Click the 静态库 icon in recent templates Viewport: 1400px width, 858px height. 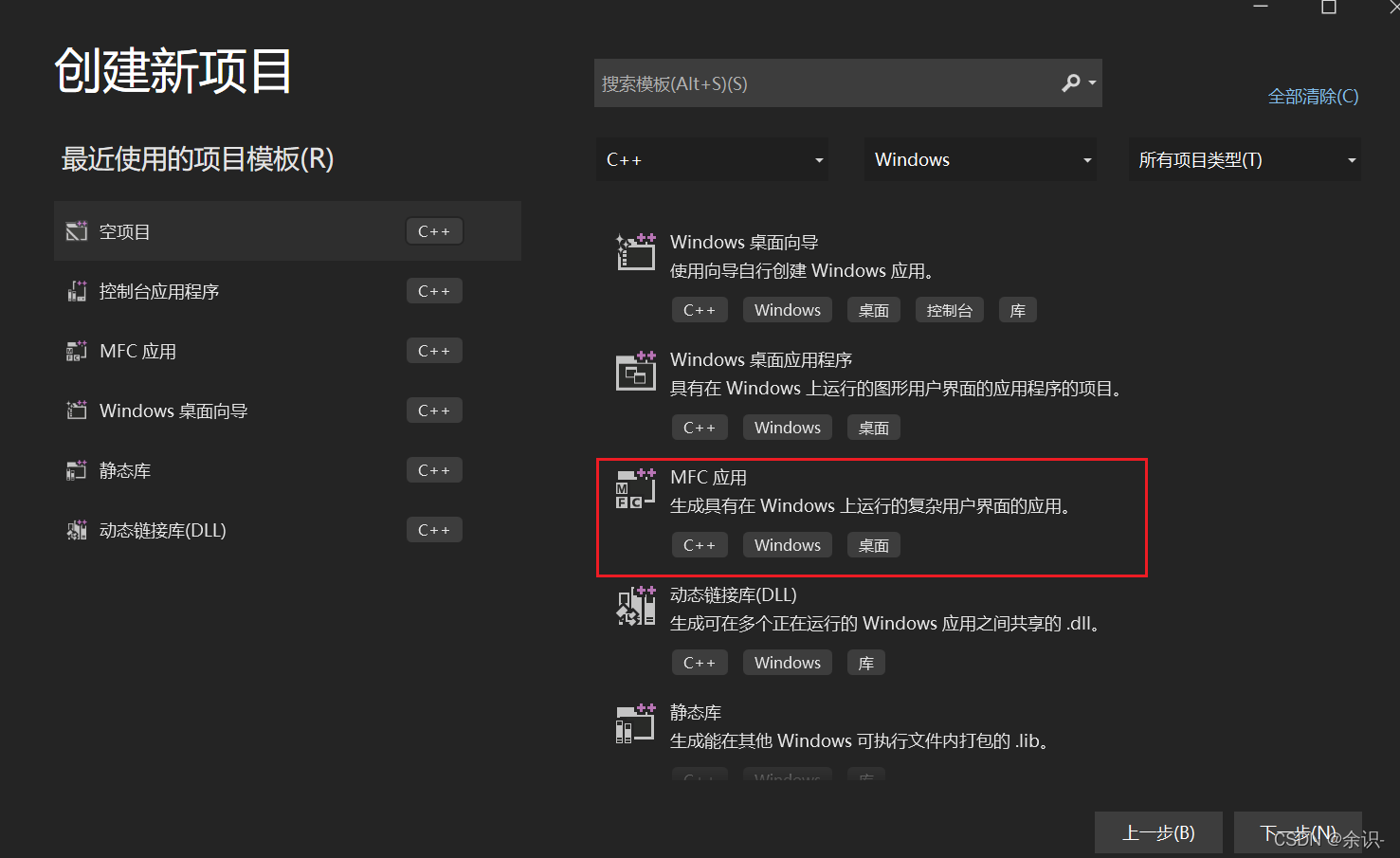click(77, 470)
